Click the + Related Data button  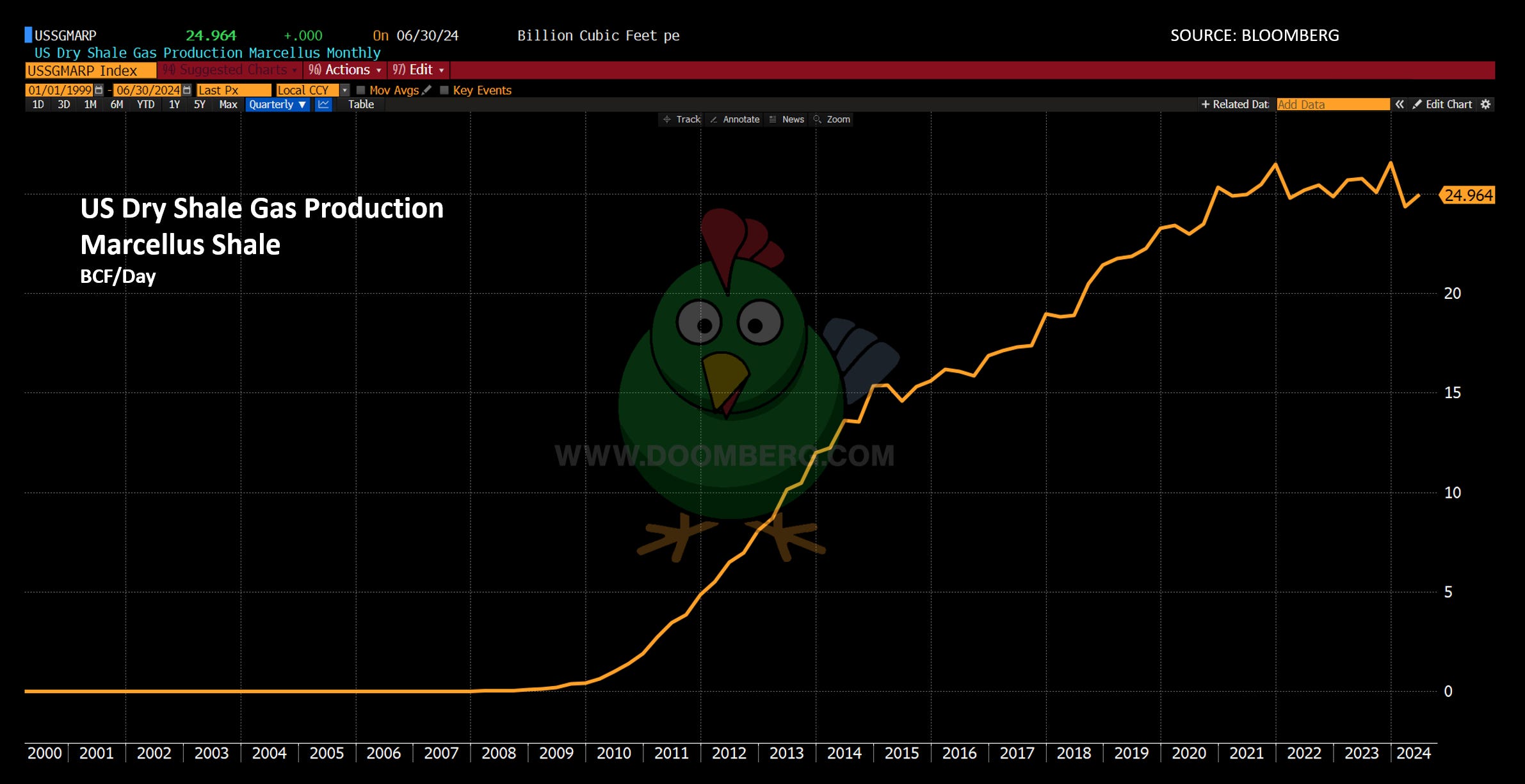(1235, 104)
